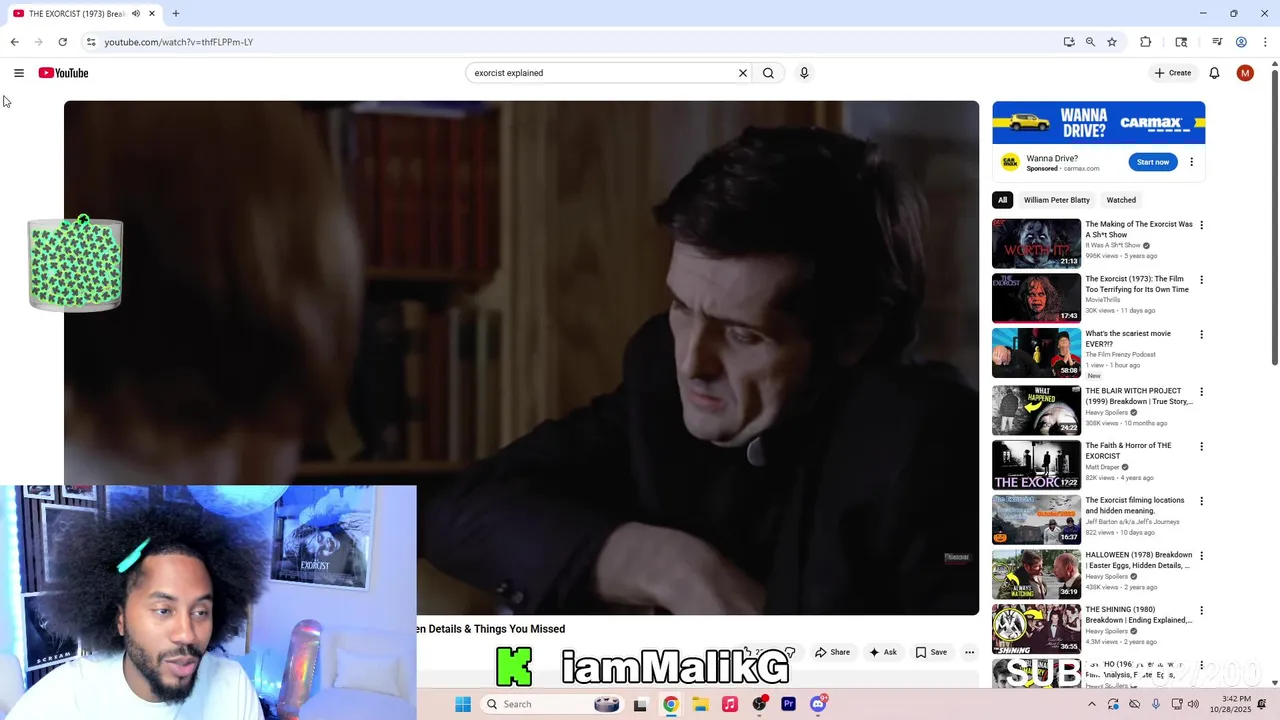The image size is (1280, 720).
Task: Open options for scariest movie EVER video
Action: (x=1201, y=335)
